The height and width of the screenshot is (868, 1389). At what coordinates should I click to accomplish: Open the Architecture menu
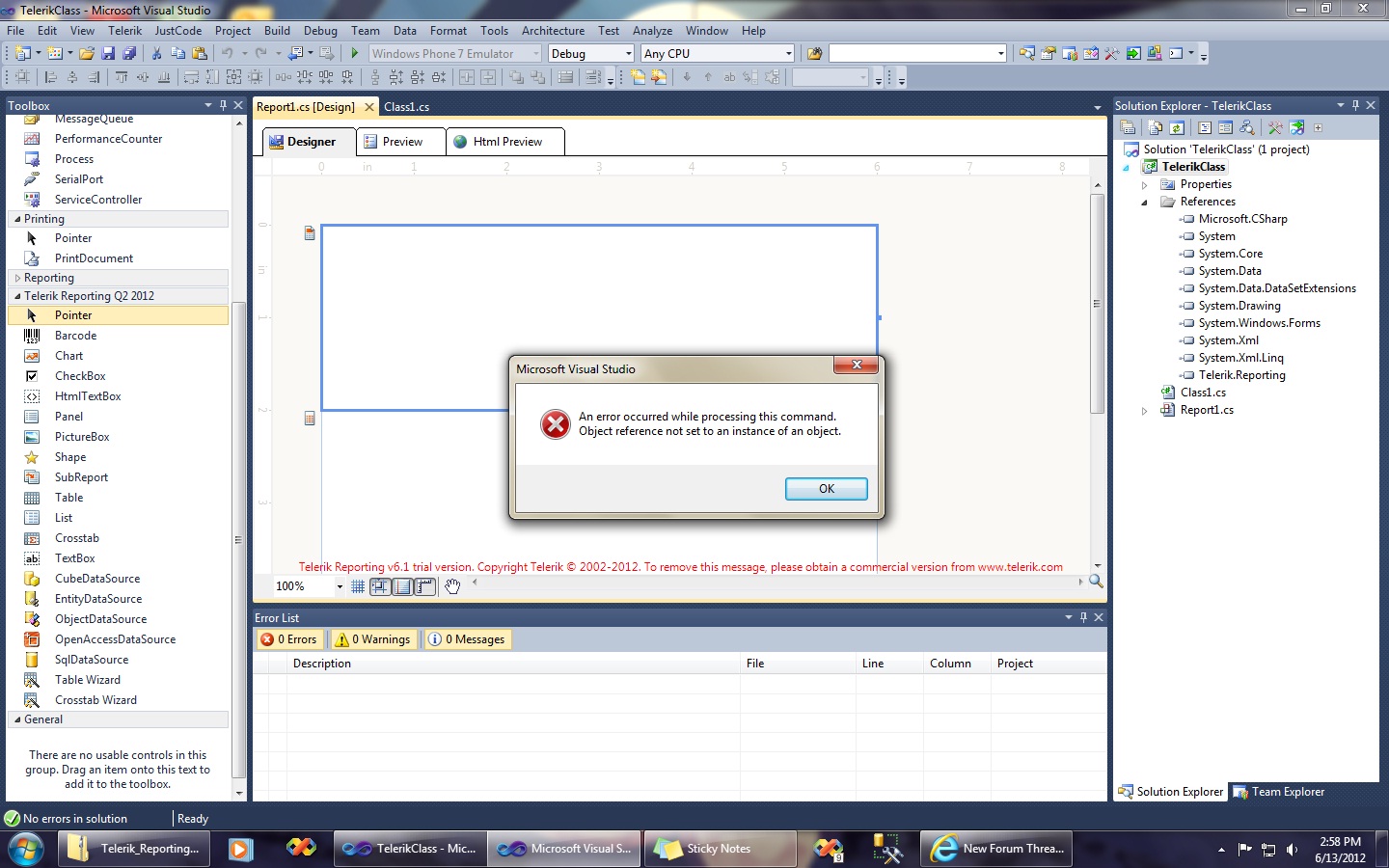[553, 31]
